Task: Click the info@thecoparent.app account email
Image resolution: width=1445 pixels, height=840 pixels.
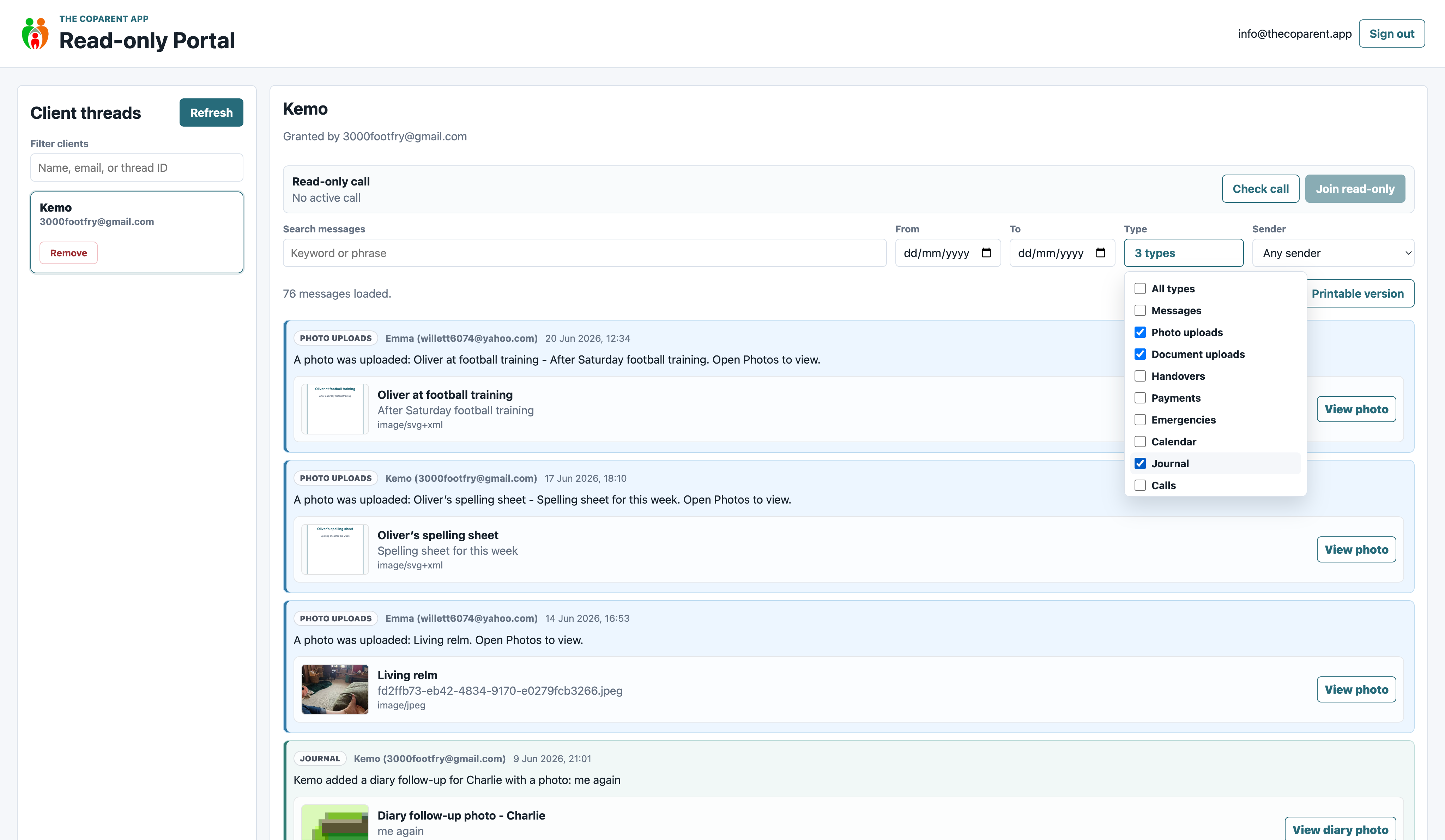Action: click(1294, 34)
